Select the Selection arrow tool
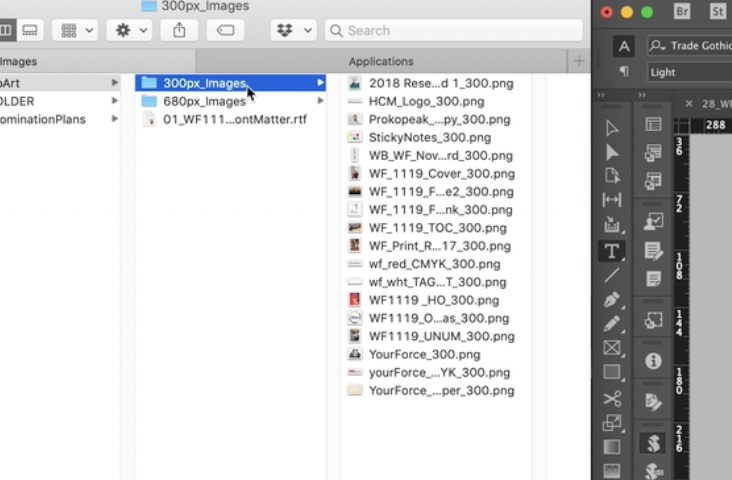The image size is (732, 480). point(612,127)
